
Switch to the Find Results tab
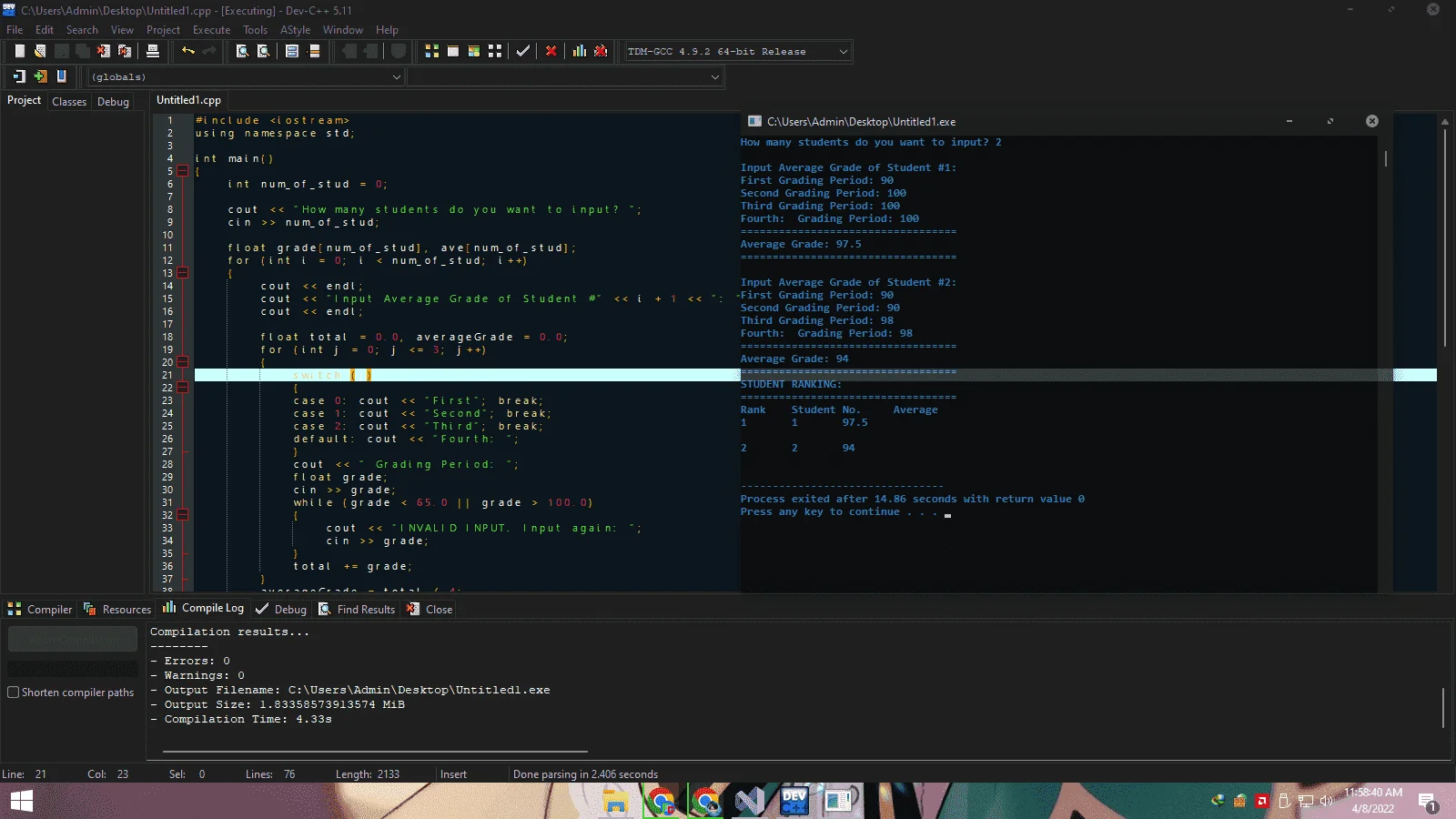point(357,609)
